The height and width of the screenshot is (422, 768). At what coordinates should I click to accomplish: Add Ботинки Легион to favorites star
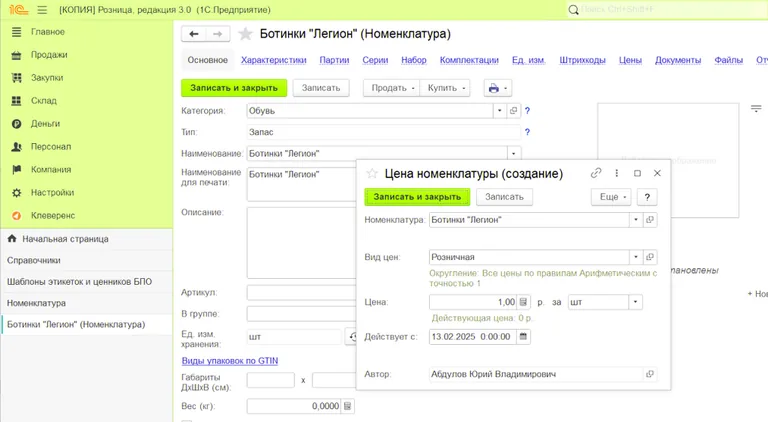tap(245, 34)
